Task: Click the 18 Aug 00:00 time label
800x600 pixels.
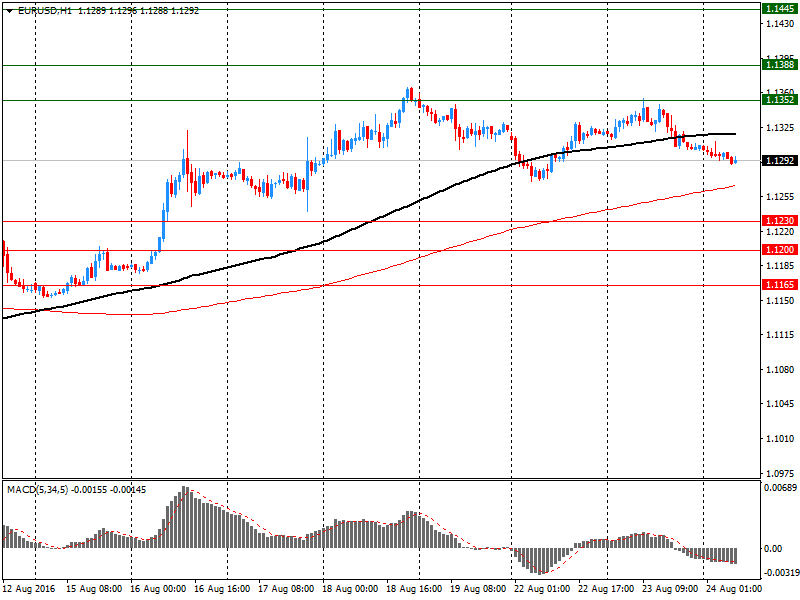Action: click(350, 589)
